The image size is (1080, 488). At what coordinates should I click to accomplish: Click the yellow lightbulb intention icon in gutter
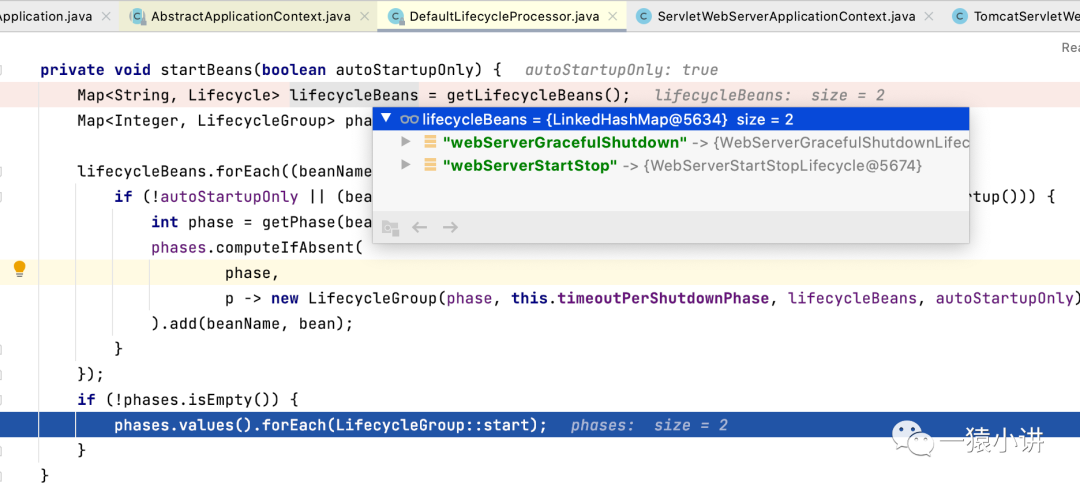point(19,269)
